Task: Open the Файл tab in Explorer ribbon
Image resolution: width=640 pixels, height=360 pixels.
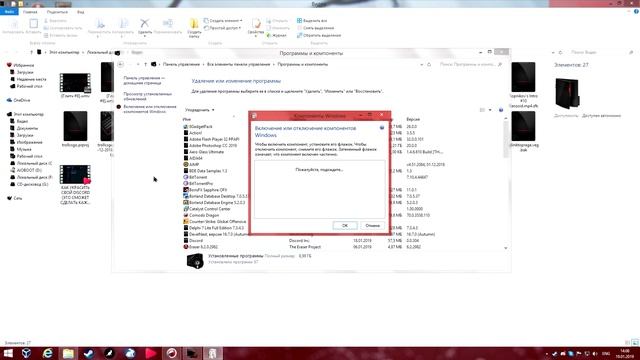Action: tap(9, 12)
